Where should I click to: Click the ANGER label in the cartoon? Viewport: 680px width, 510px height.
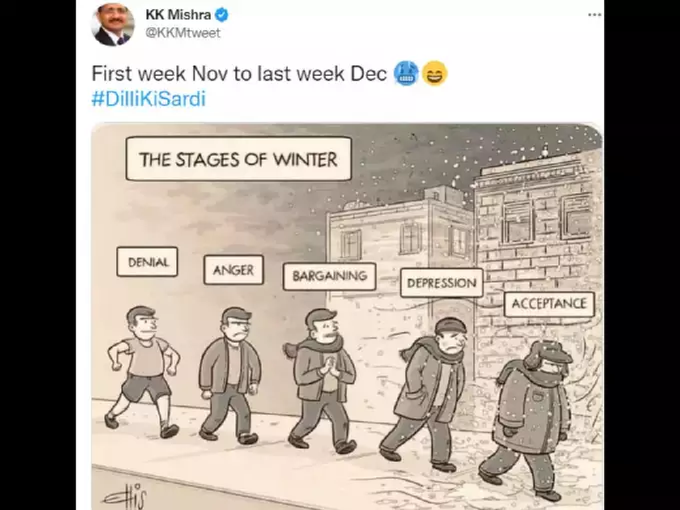pos(233,270)
